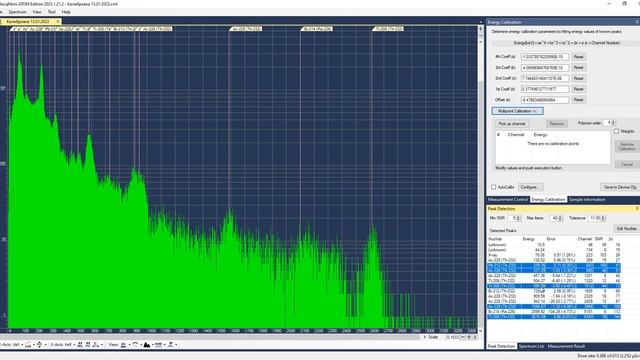
Task: Open the Y-Axis unit dropdown
Action: point(22,344)
